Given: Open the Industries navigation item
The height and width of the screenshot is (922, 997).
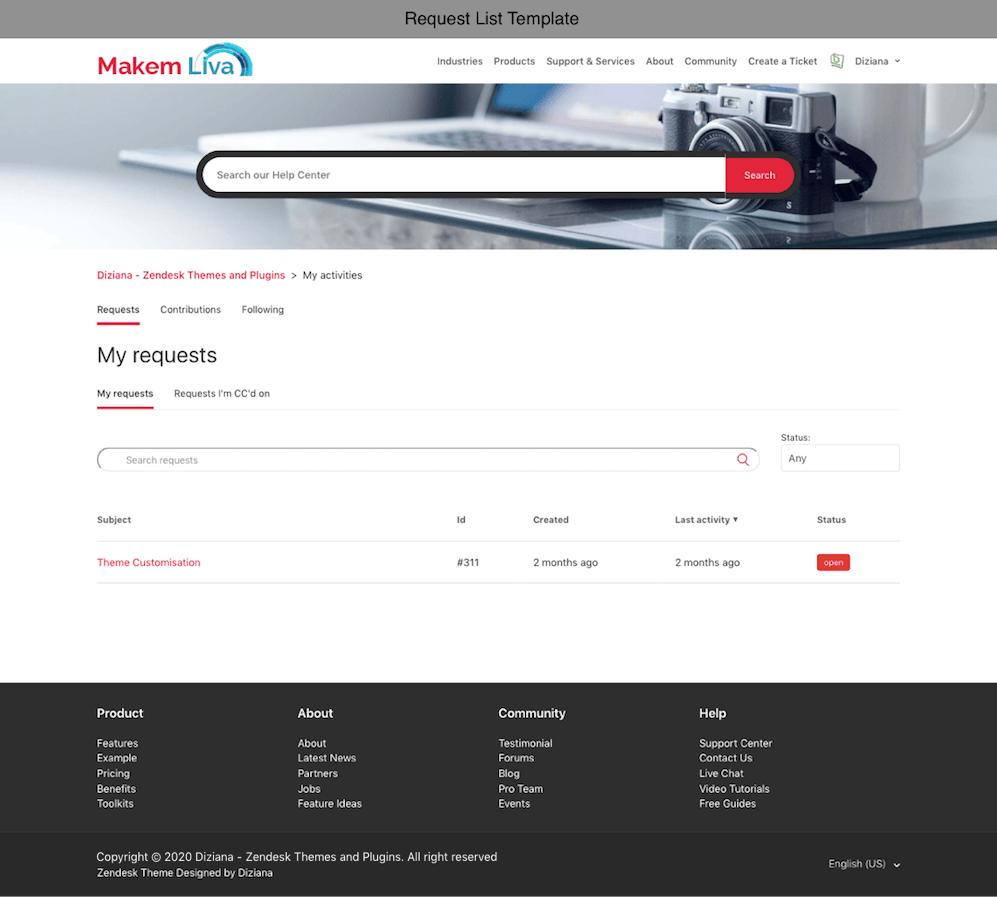Looking at the screenshot, I should [459, 61].
